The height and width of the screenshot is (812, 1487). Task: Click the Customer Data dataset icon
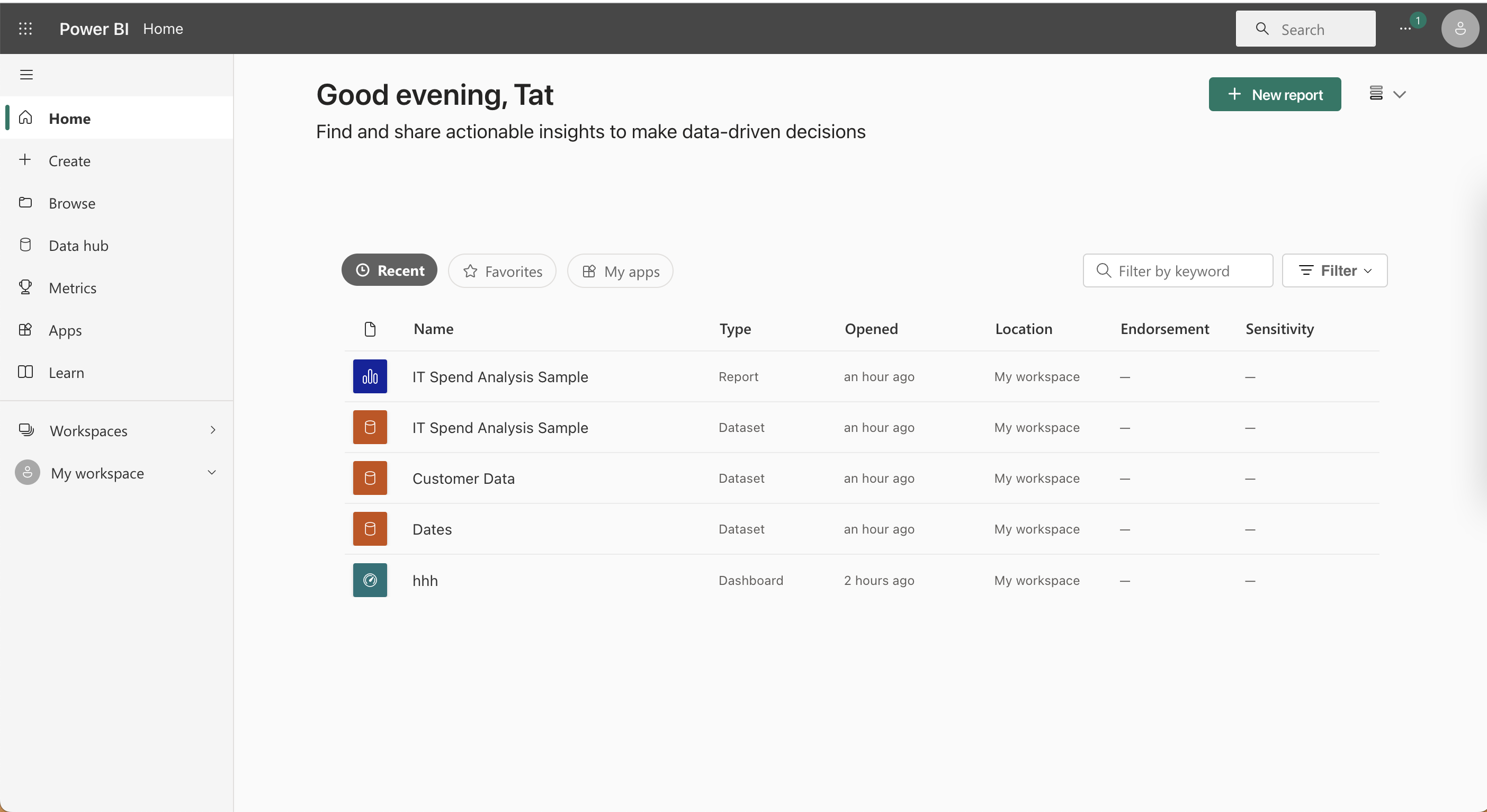pyautogui.click(x=370, y=478)
